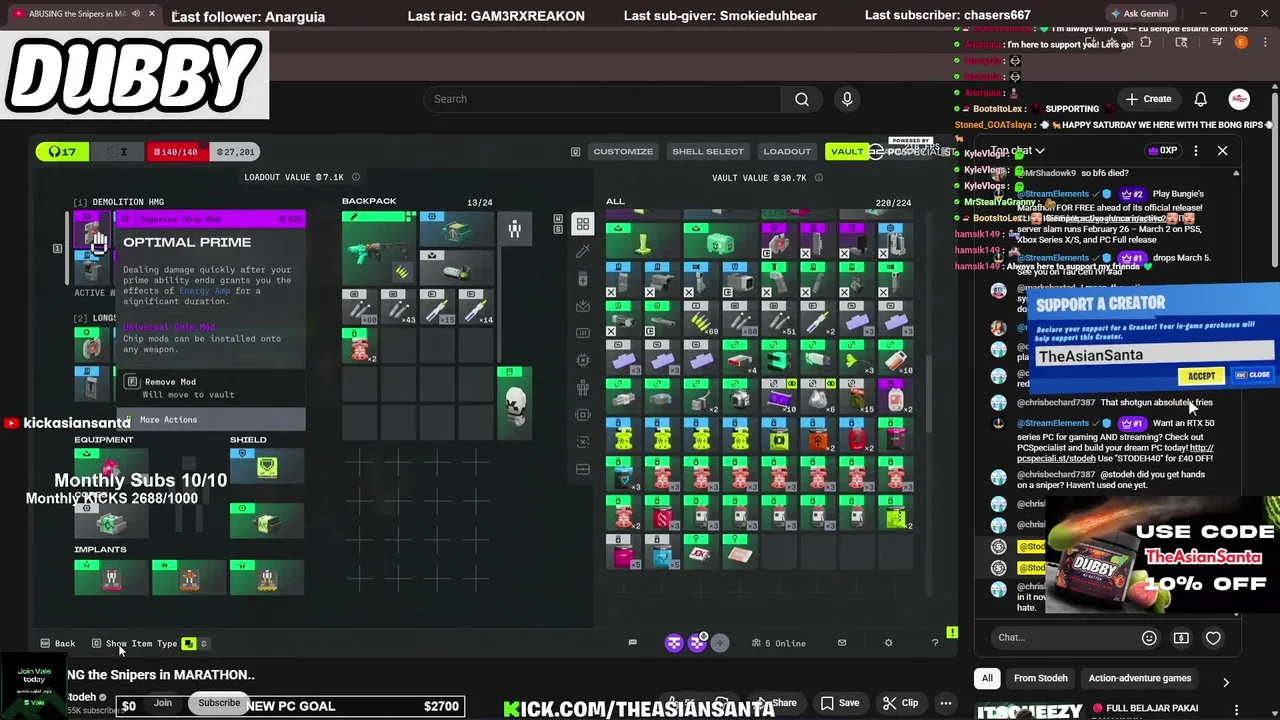The width and height of the screenshot is (1280, 720).
Task: Select vault filter cores icon
Action: coord(583,415)
